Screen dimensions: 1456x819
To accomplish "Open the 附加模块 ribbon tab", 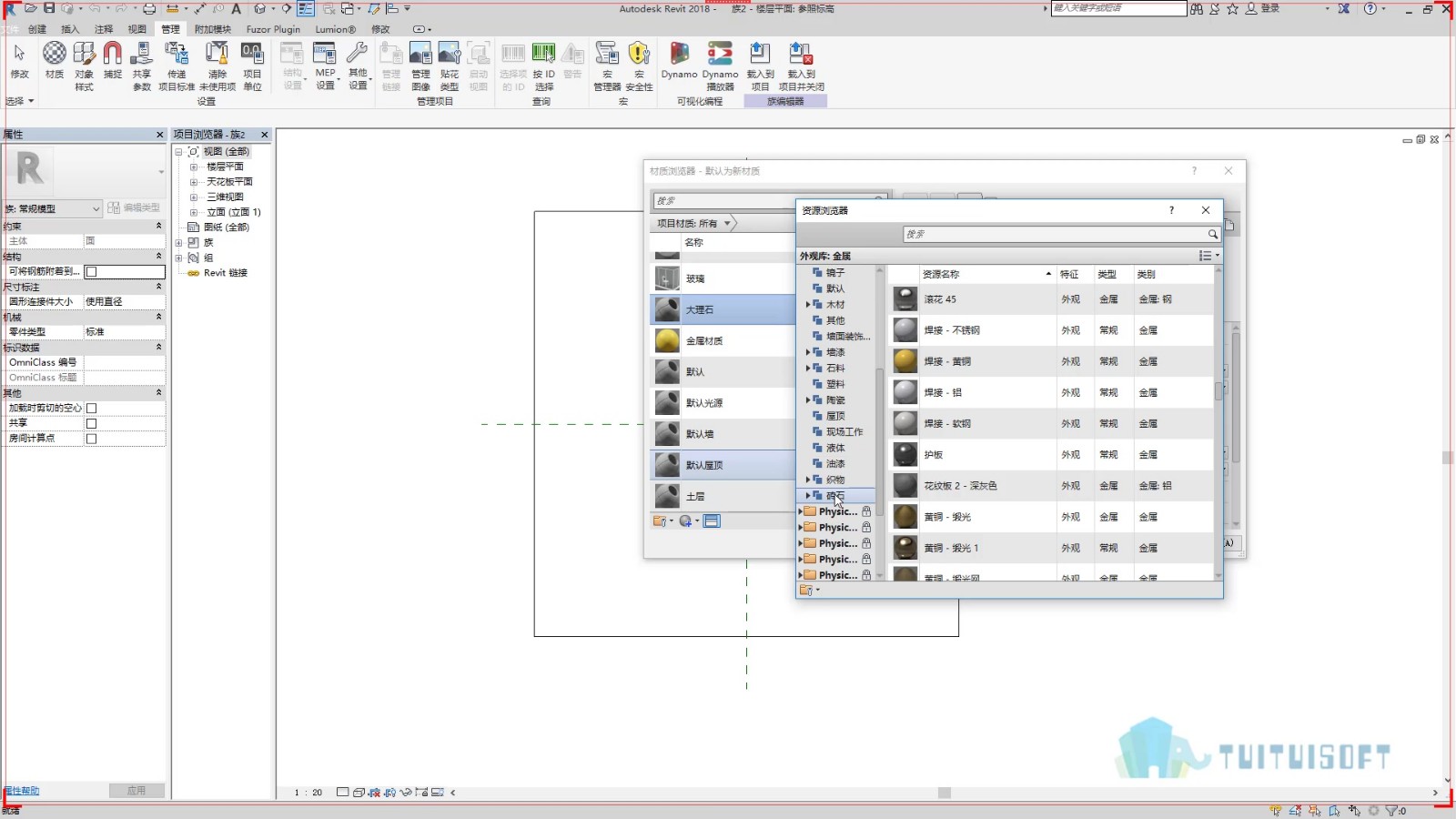I will point(213,29).
